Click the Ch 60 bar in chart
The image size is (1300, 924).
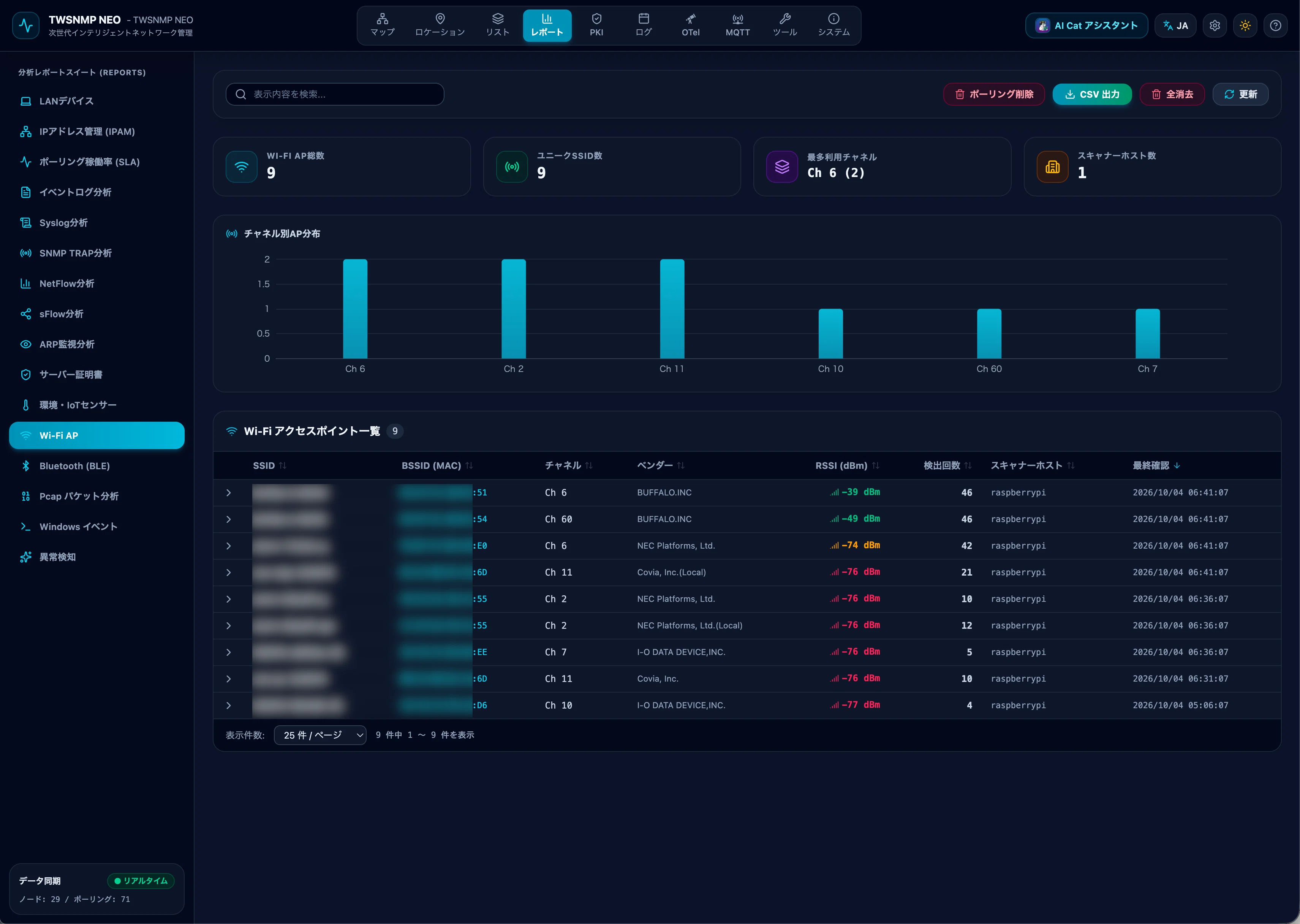(x=989, y=334)
